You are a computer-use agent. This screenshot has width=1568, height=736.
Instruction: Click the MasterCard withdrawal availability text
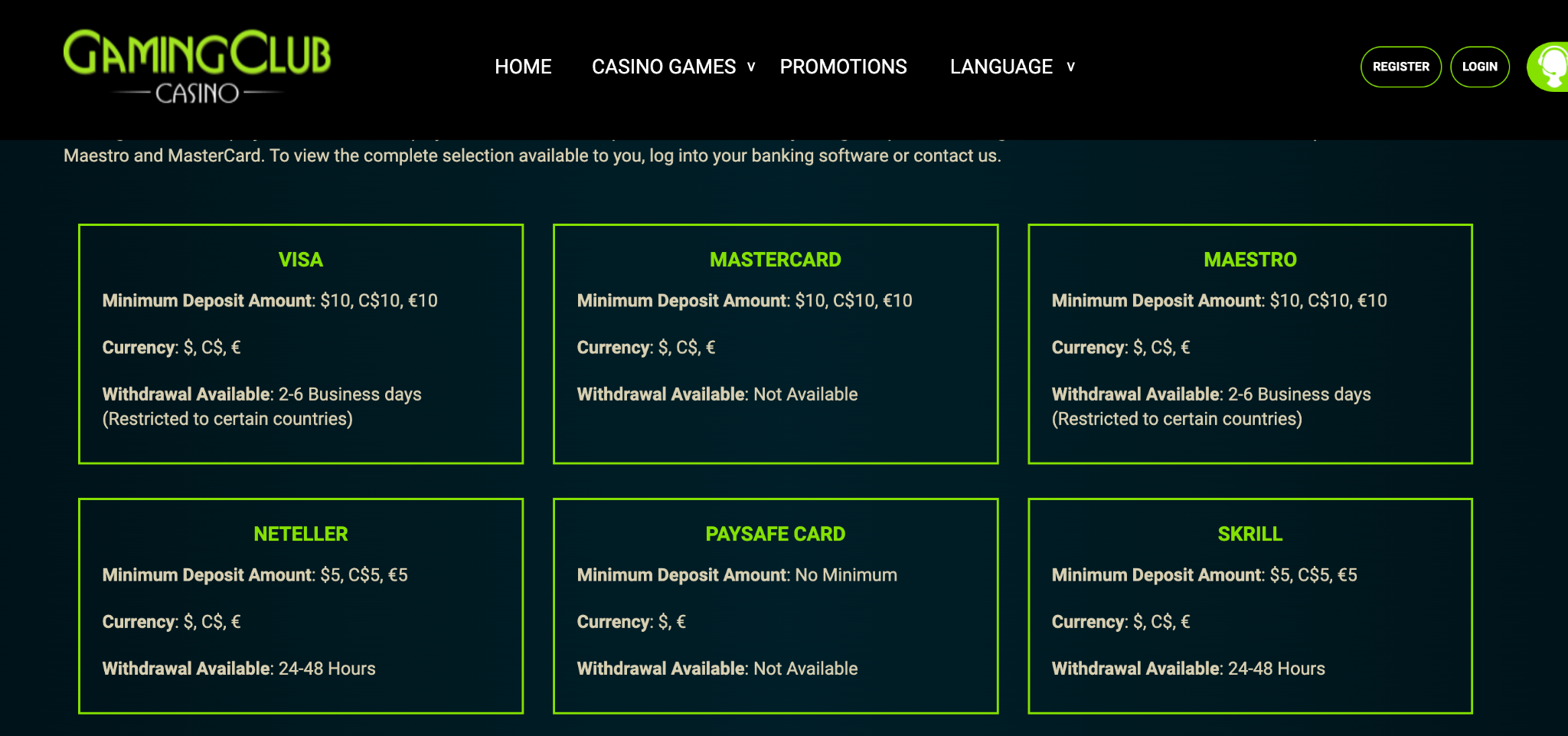(717, 394)
